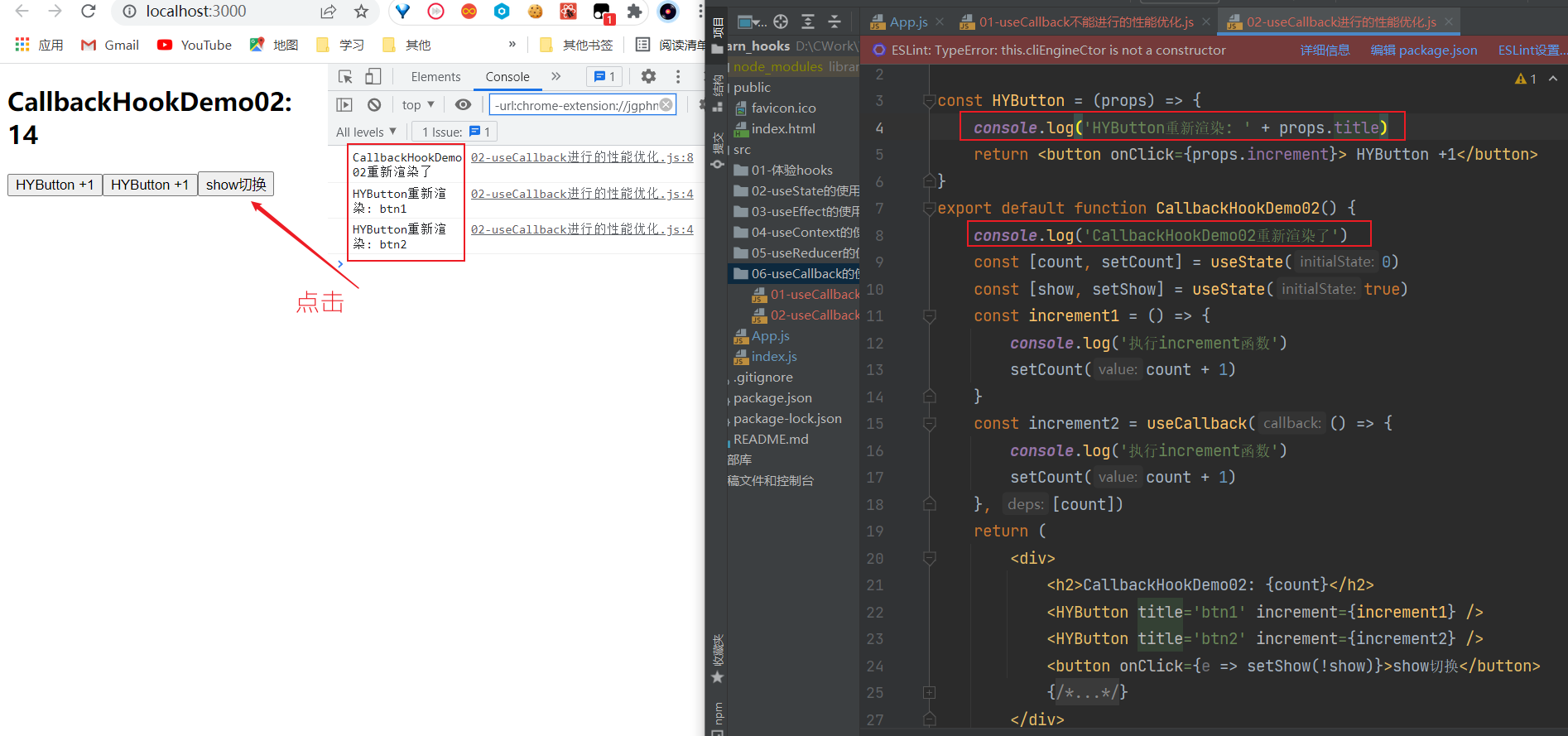Close the App.js editor tab
Viewport: 1568px width, 736px height.
939,22
